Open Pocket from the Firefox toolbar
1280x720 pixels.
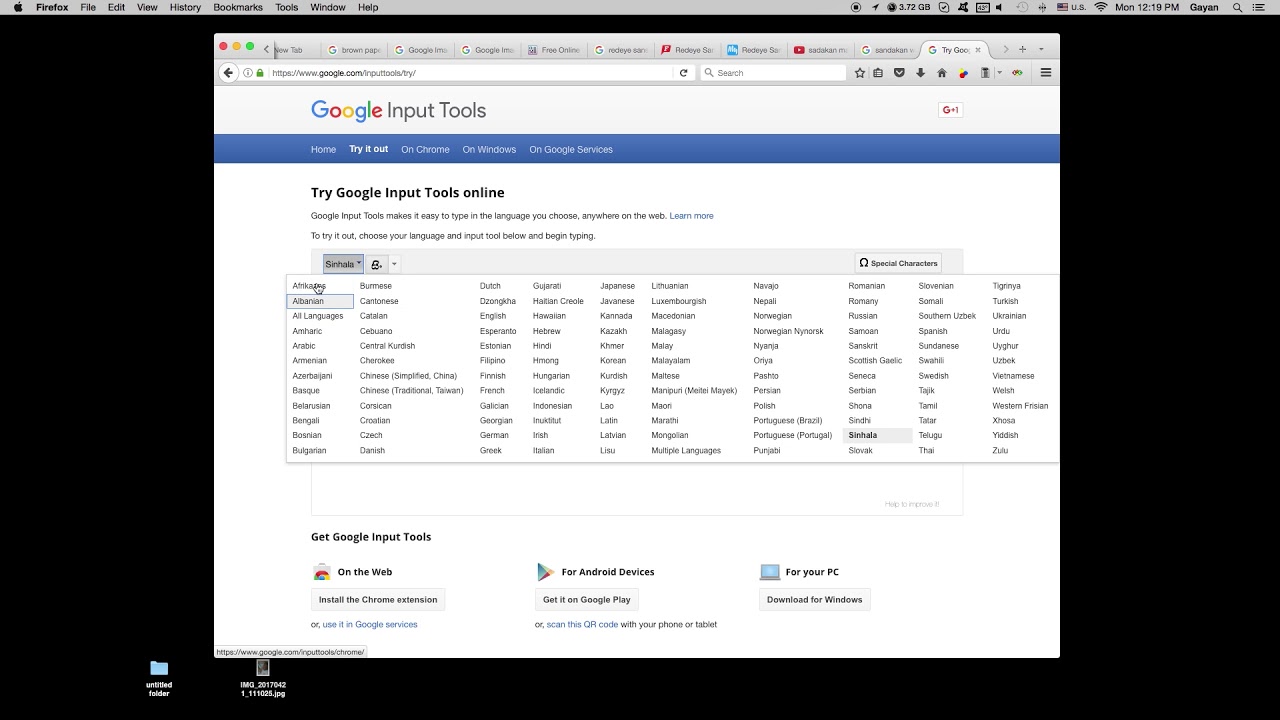899,73
